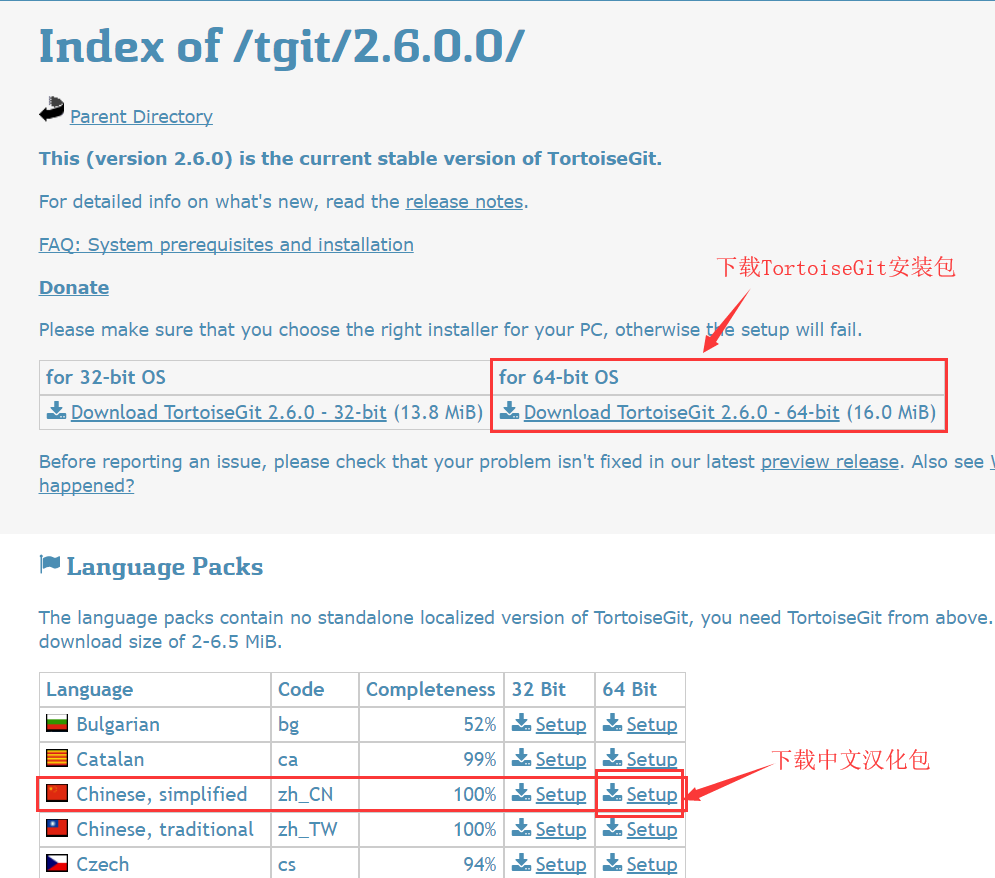Click '(13.8 MiB)' size text
This screenshot has height=878, width=995.
[438, 412]
